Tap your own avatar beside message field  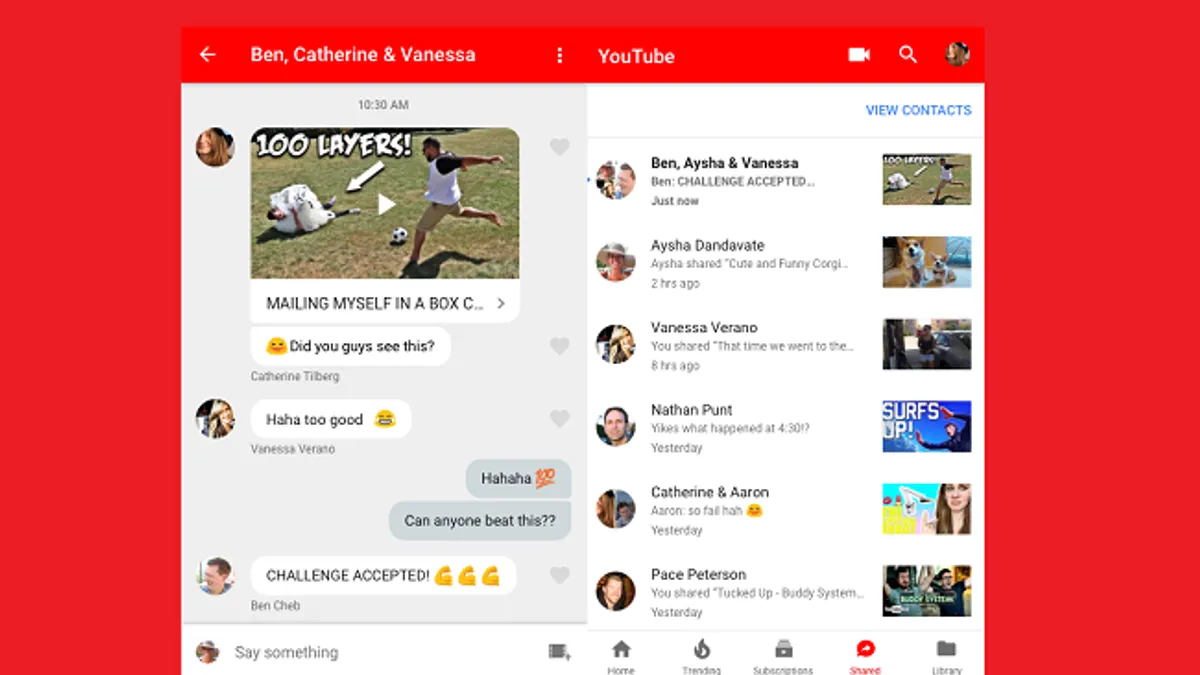(x=207, y=652)
